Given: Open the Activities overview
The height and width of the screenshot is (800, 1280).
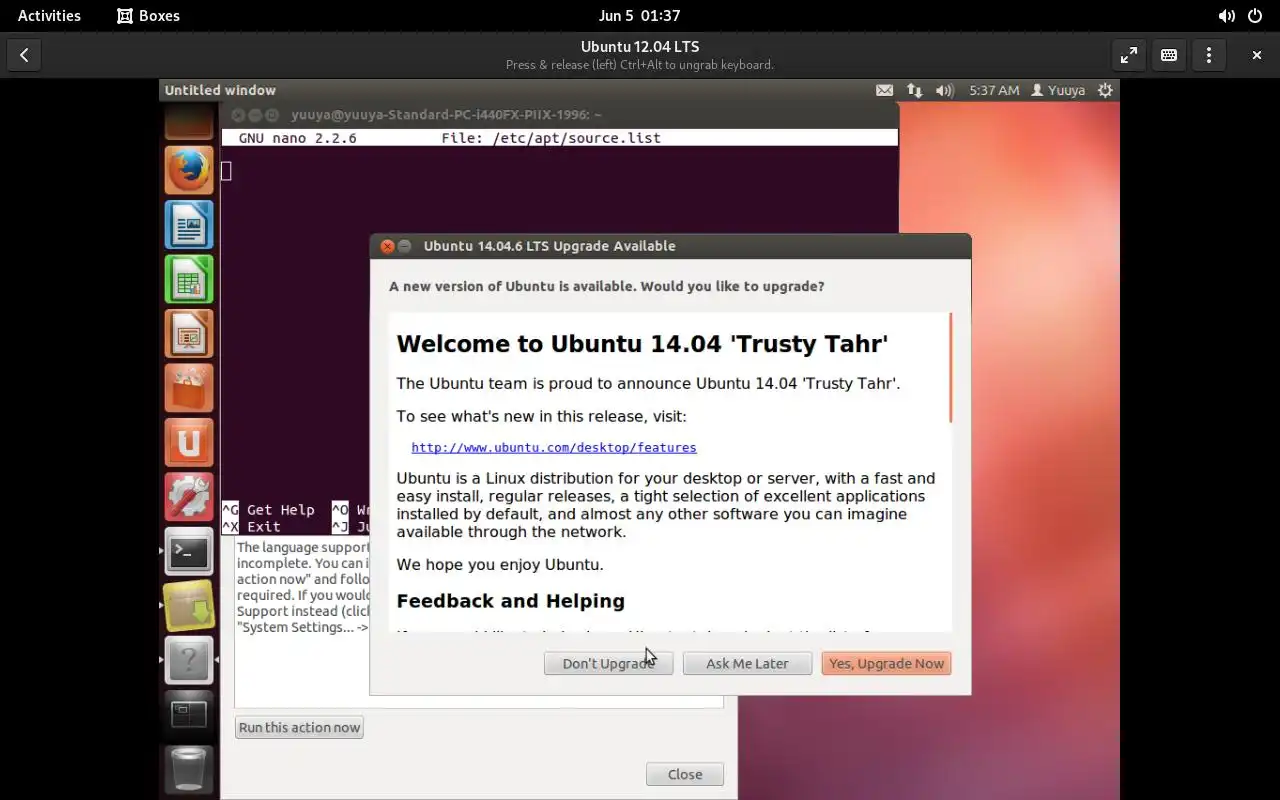Looking at the screenshot, I should tap(49, 16).
